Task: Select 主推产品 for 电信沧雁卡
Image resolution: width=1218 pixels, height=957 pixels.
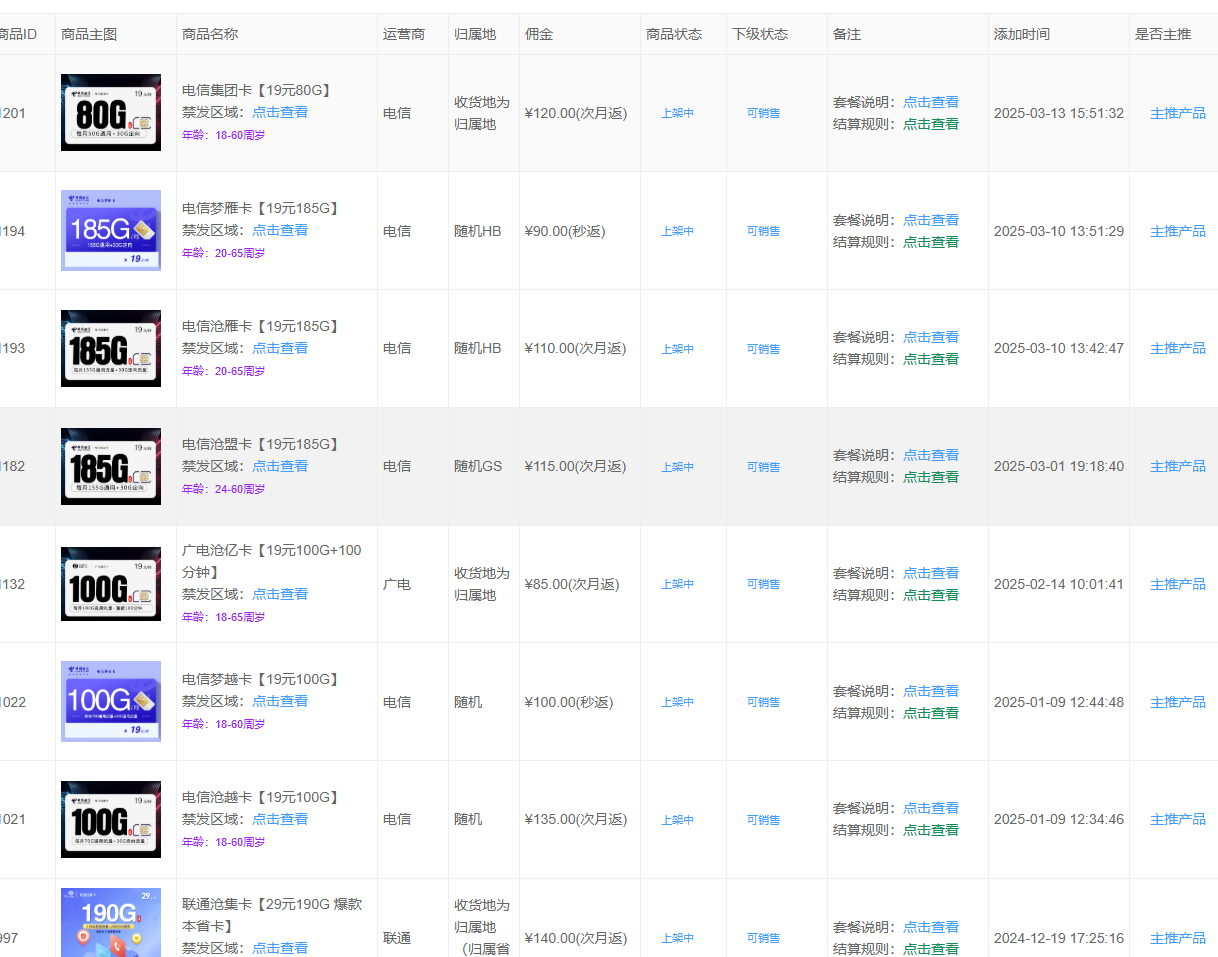Action: pyautogui.click(x=1178, y=348)
